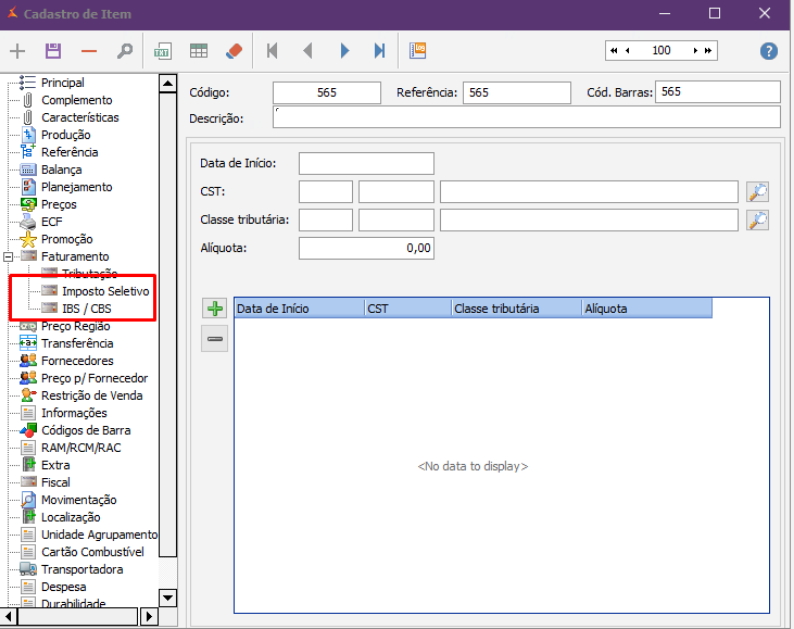The height and width of the screenshot is (629, 794).
Task: Sort by Alíquota column header
Action: tap(647, 308)
